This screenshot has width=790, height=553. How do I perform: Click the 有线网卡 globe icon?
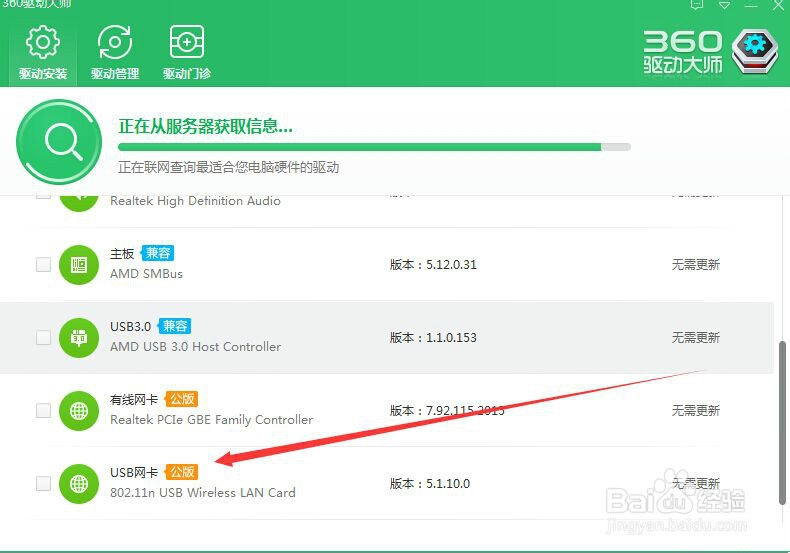(79, 410)
